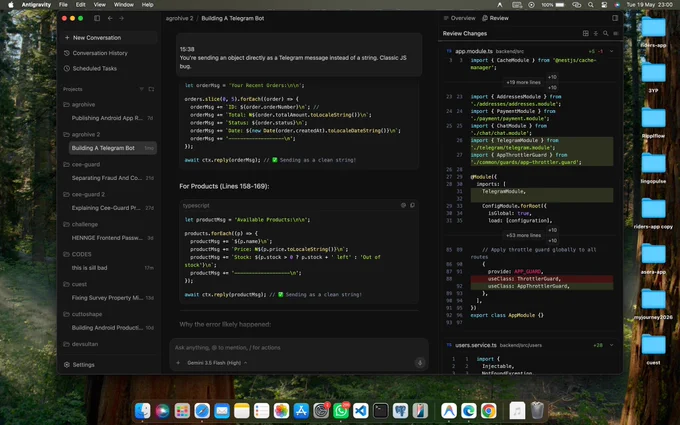Click the icon left of copy in typescript block
Viewport: 680px width, 425px height.
(403, 205)
